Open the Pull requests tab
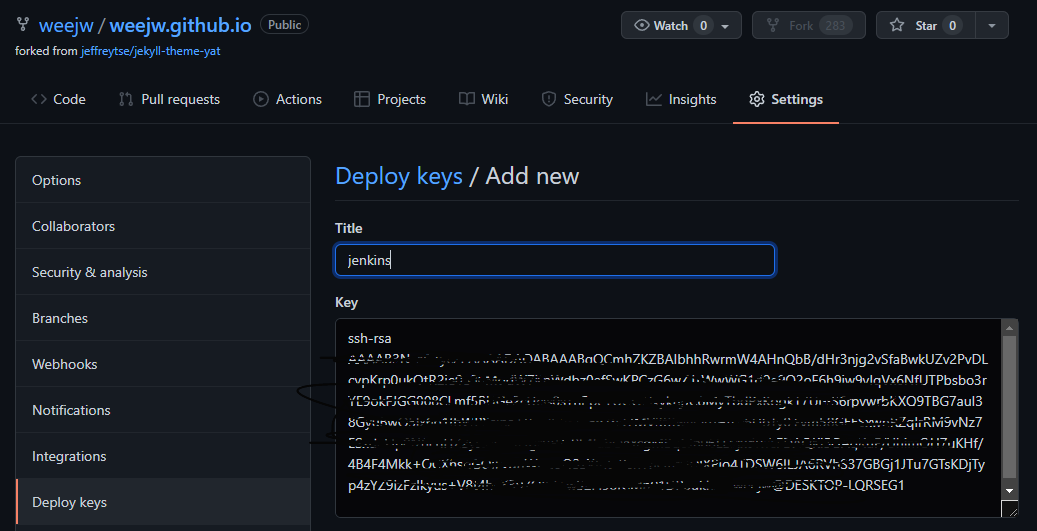 (x=169, y=99)
